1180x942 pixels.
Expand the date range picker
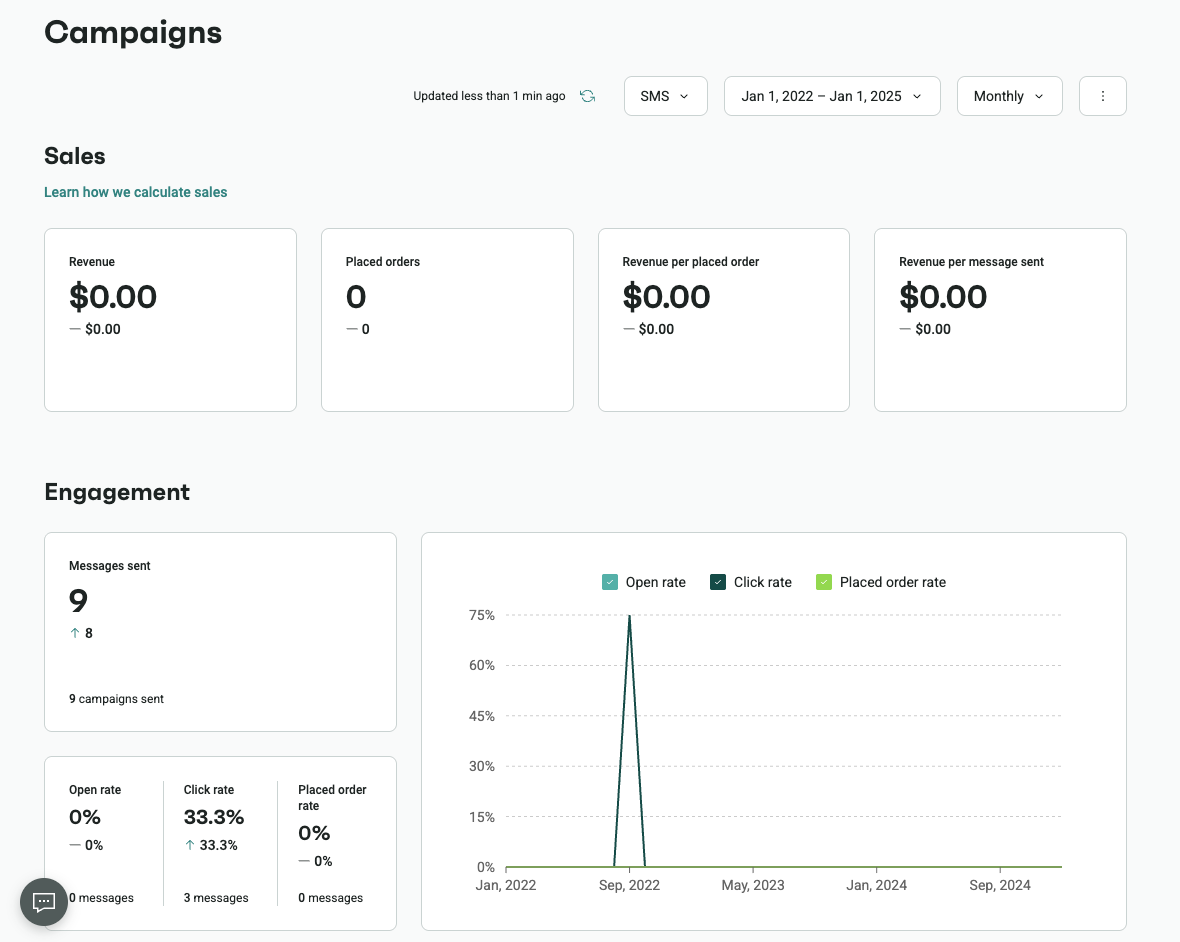click(831, 96)
